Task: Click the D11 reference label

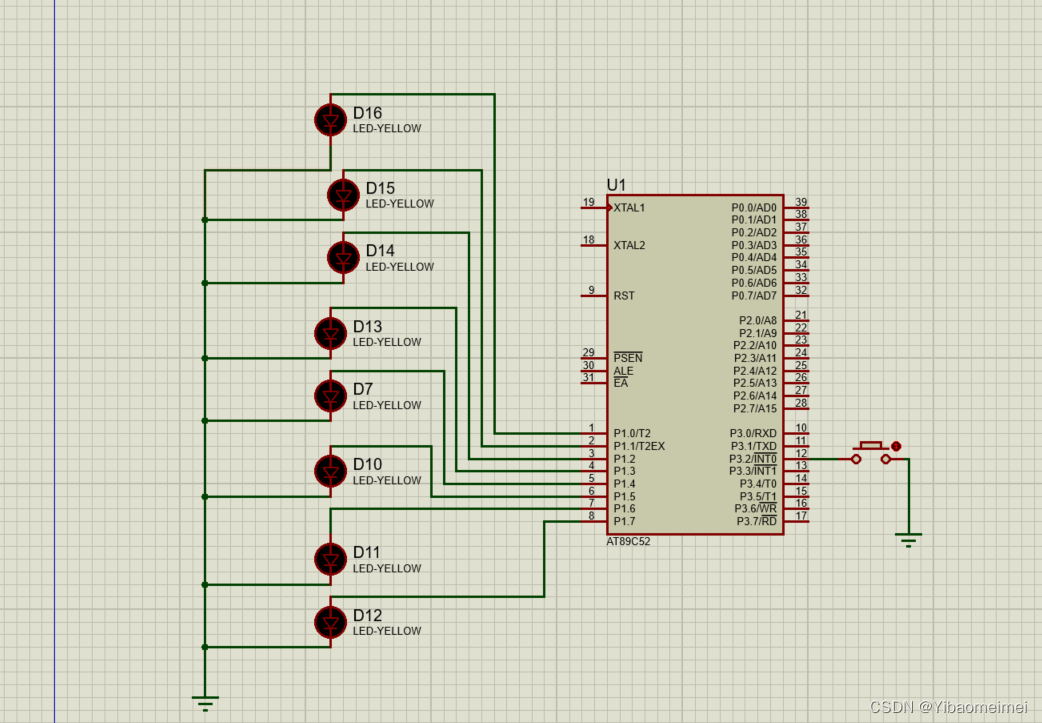Action: tap(366, 552)
